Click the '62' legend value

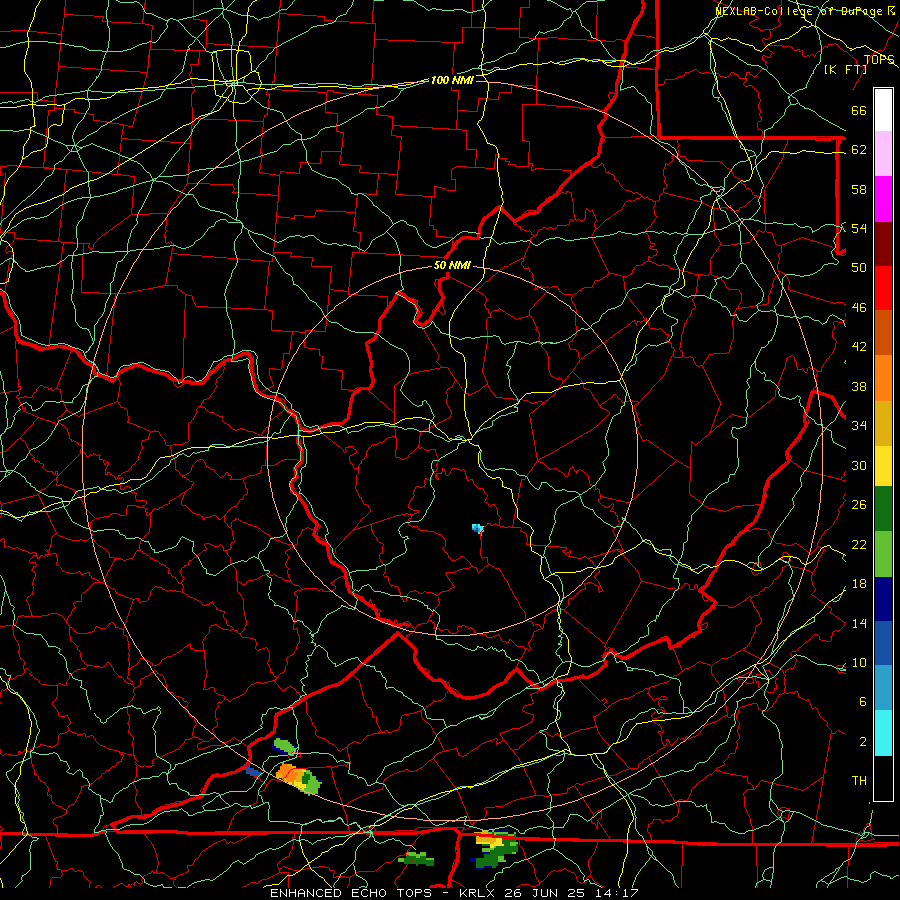coord(859,149)
